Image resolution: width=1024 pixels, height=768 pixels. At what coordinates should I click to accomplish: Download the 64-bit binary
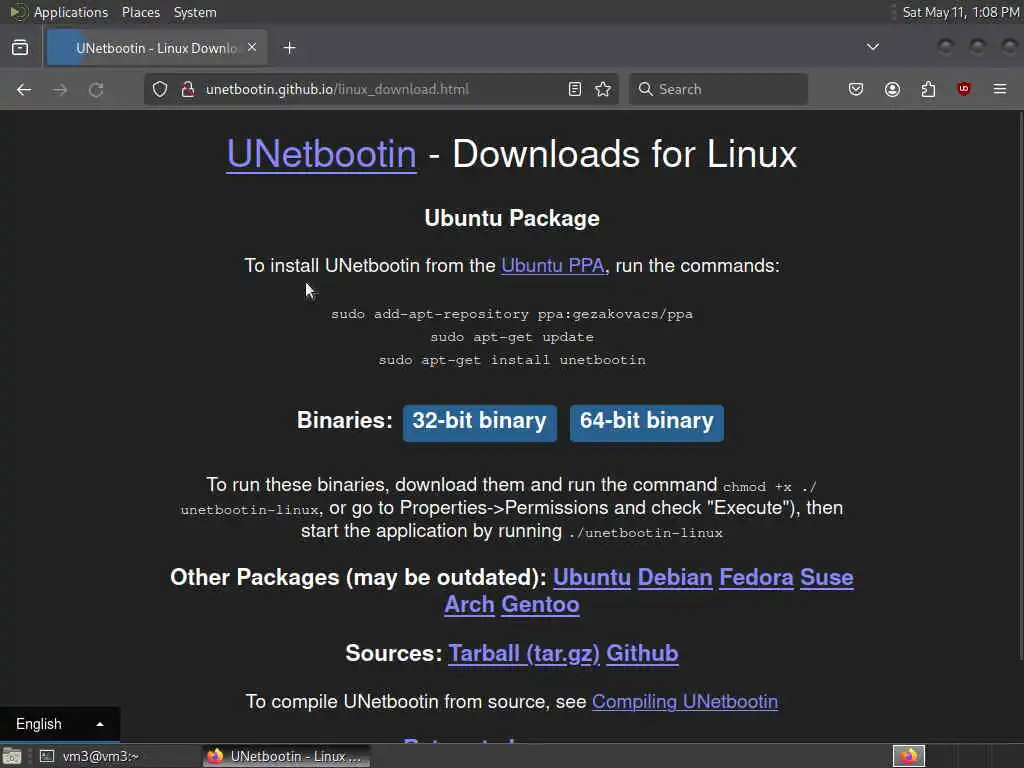tap(647, 423)
